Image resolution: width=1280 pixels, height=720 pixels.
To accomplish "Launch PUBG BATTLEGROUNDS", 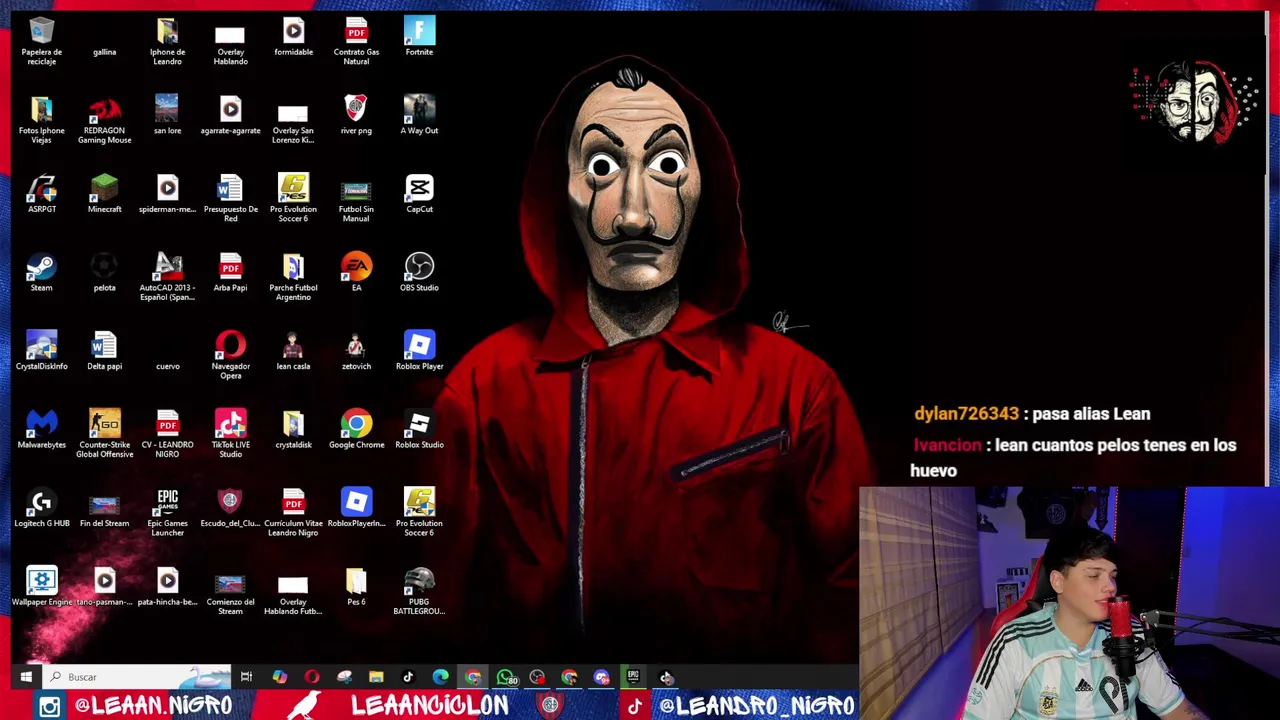I will pos(419,589).
